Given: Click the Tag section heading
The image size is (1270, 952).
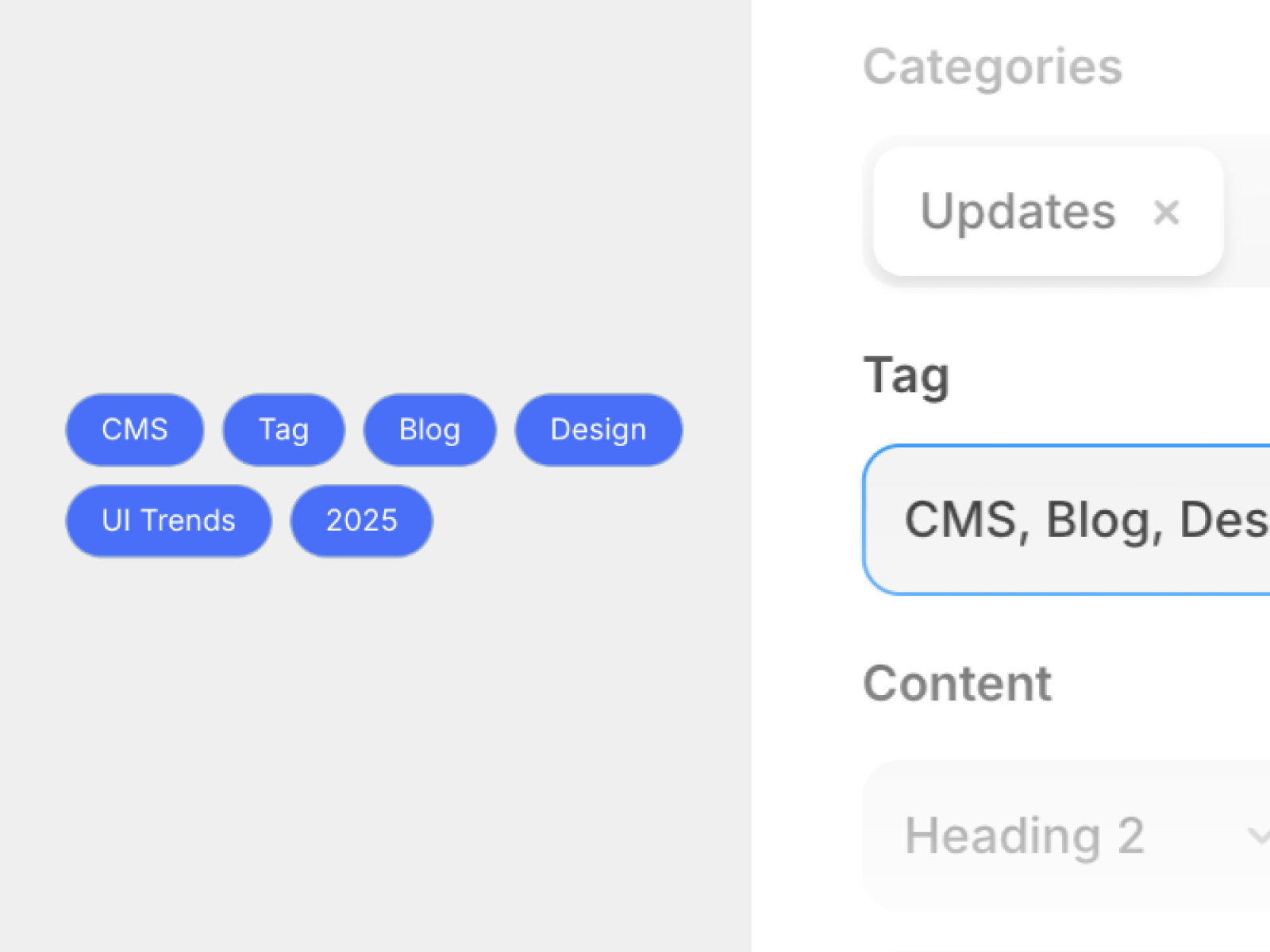Looking at the screenshot, I should [906, 374].
